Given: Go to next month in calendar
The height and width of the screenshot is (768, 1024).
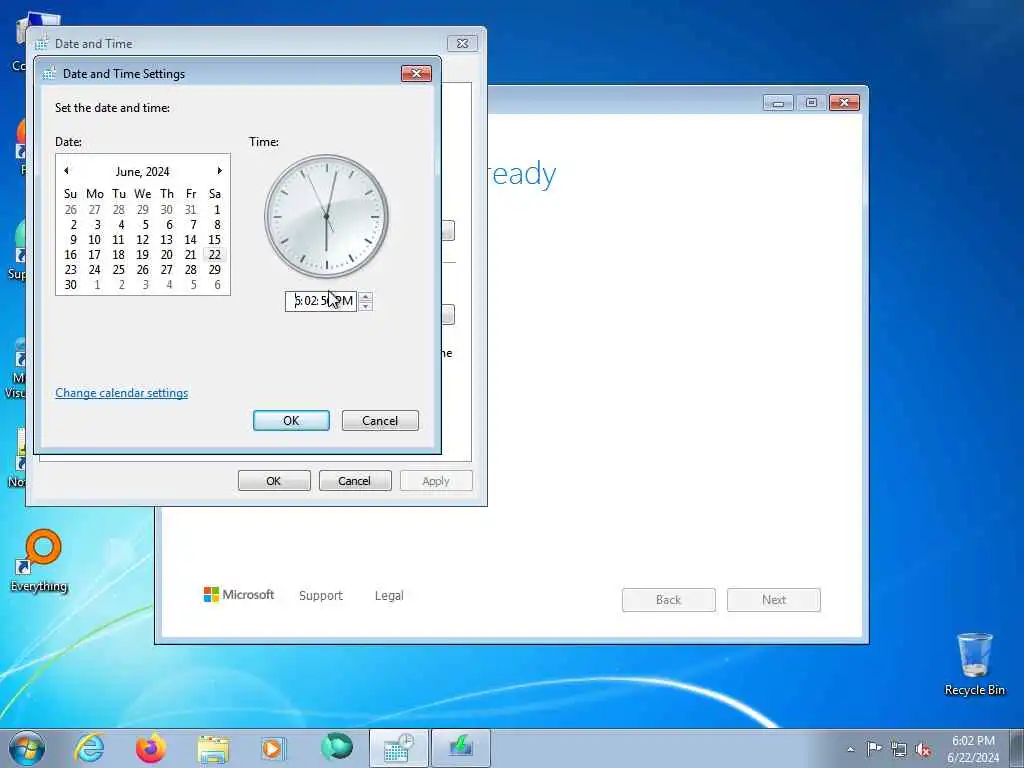Looking at the screenshot, I should (x=220, y=170).
